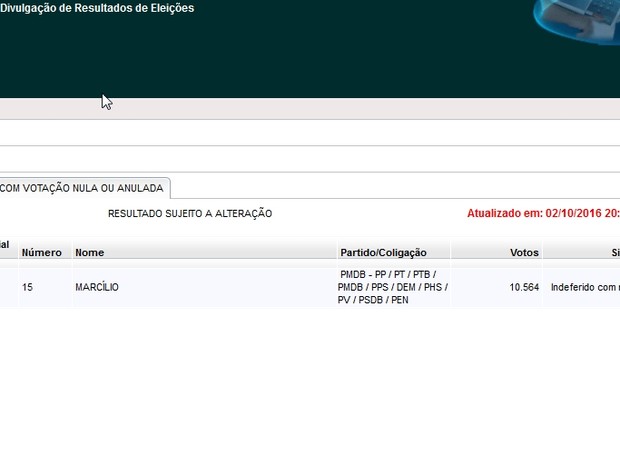
Task: Click the 'Divulgação de Resultados de Eleições' title
Action: [98, 8]
